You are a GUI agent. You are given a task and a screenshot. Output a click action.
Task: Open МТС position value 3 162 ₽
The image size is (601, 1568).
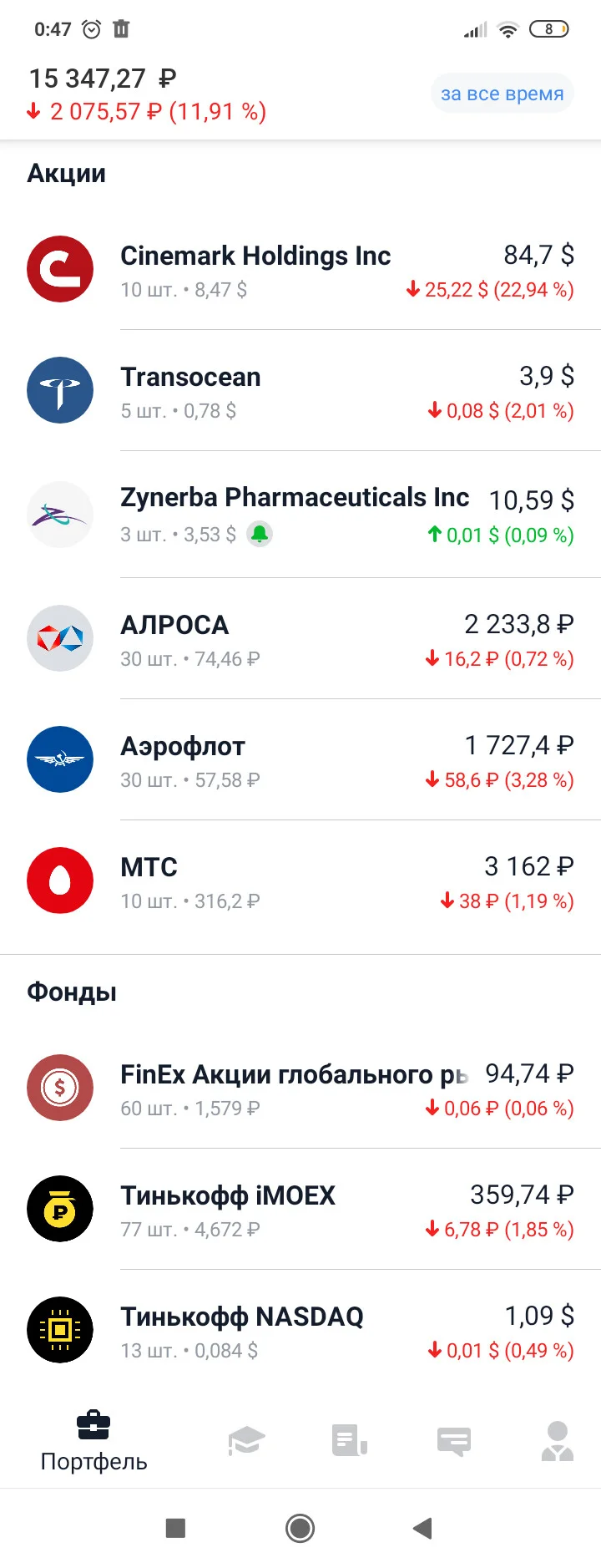pos(529,866)
